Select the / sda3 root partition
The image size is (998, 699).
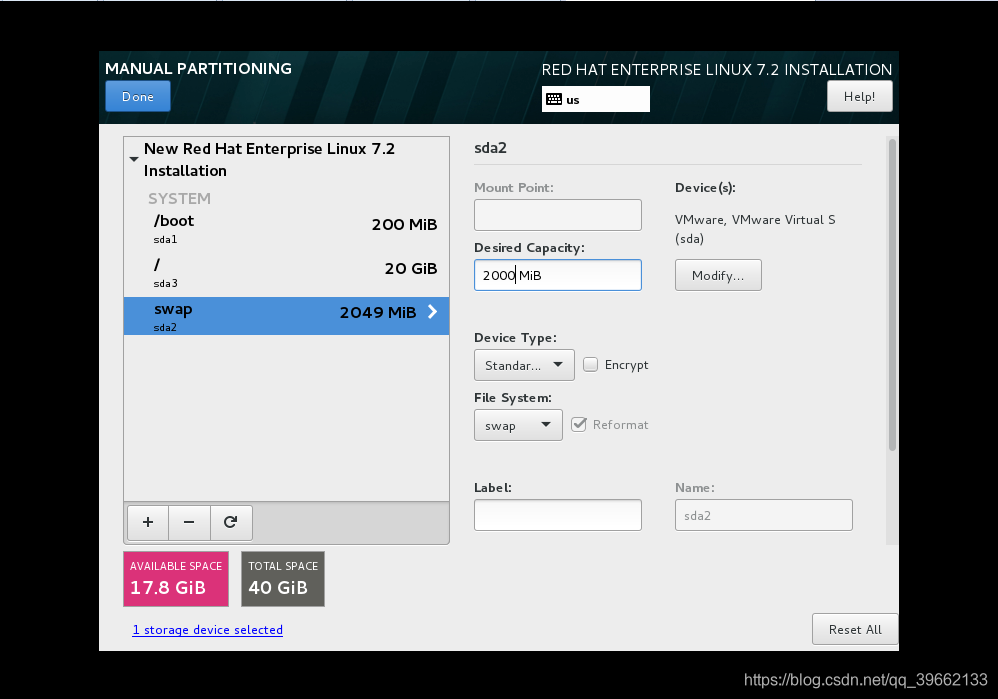coord(286,272)
